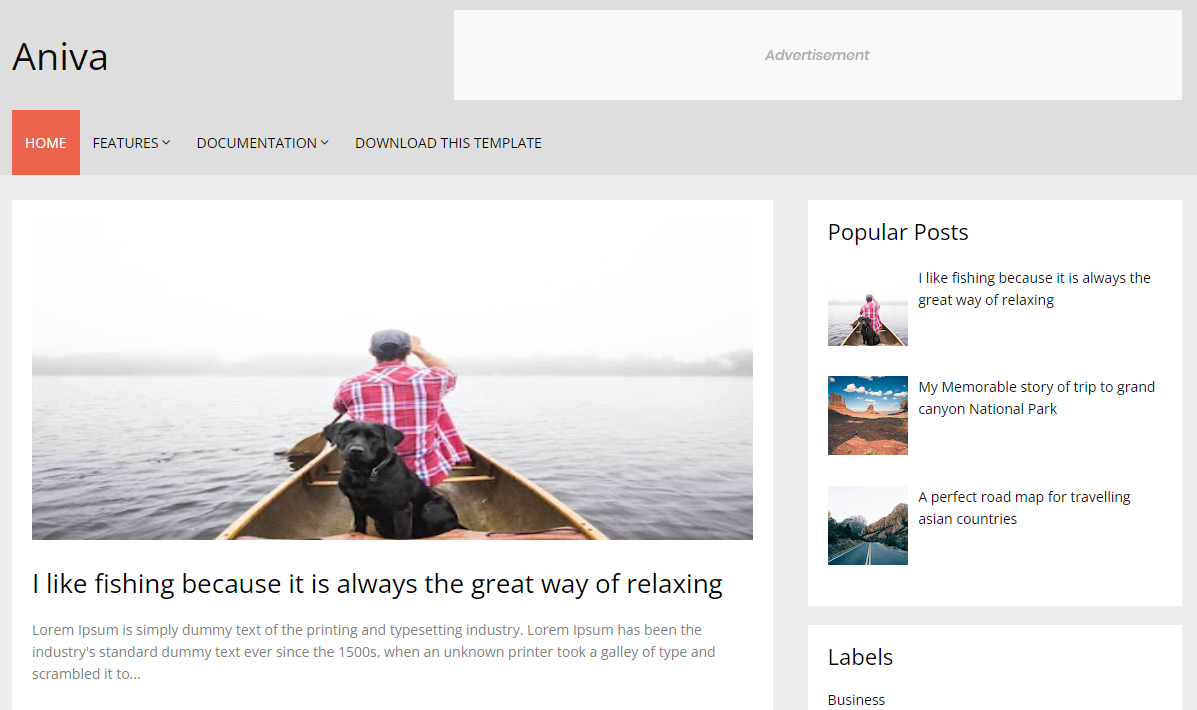Screen dimensions: 1197x710
Task: Expand the Documentation dropdown chevron
Action: (x=324, y=143)
